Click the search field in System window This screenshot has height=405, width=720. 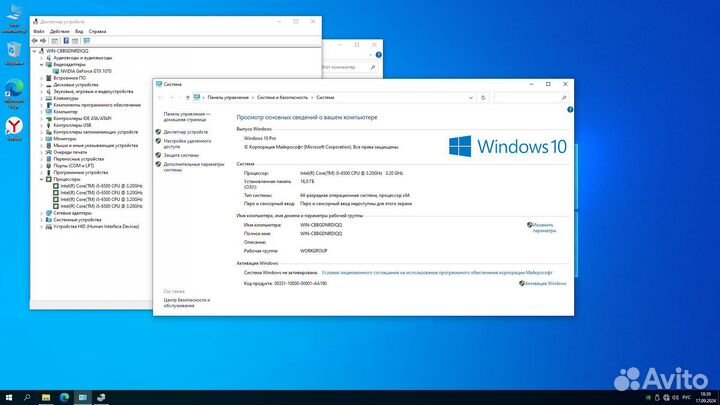point(531,98)
